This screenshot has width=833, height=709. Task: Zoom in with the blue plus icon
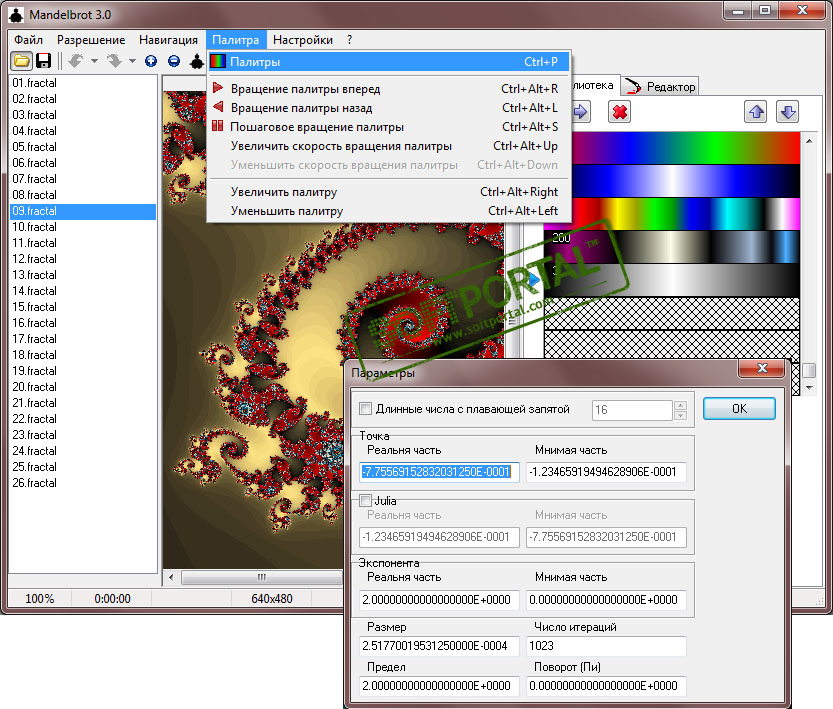pos(151,61)
